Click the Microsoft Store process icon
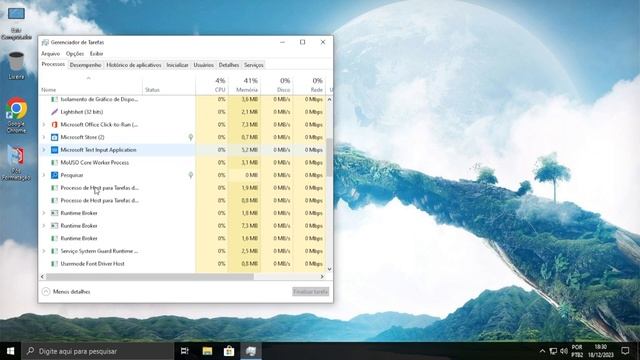Viewport: 640px width, 360px height. click(54, 137)
